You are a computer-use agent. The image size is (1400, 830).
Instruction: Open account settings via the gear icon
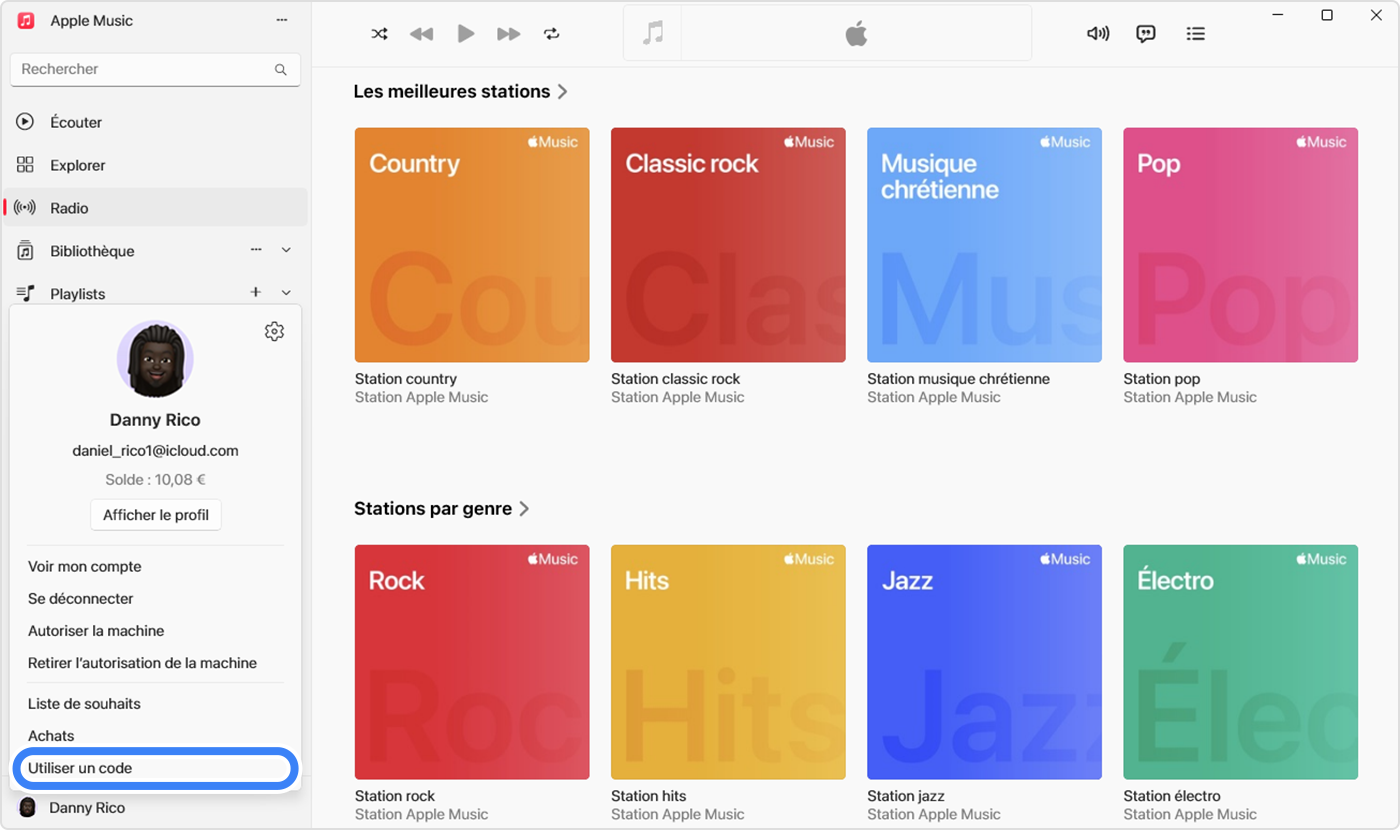pos(274,331)
